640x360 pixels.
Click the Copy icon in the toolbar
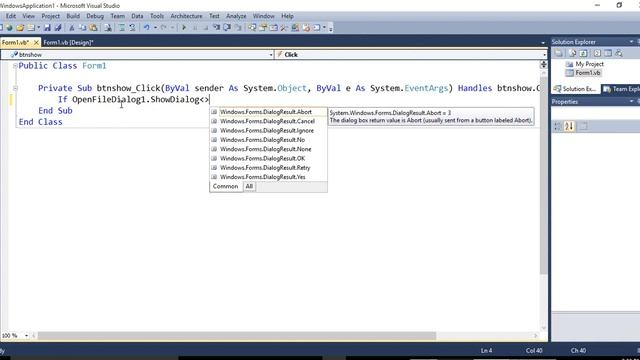(82, 28)
